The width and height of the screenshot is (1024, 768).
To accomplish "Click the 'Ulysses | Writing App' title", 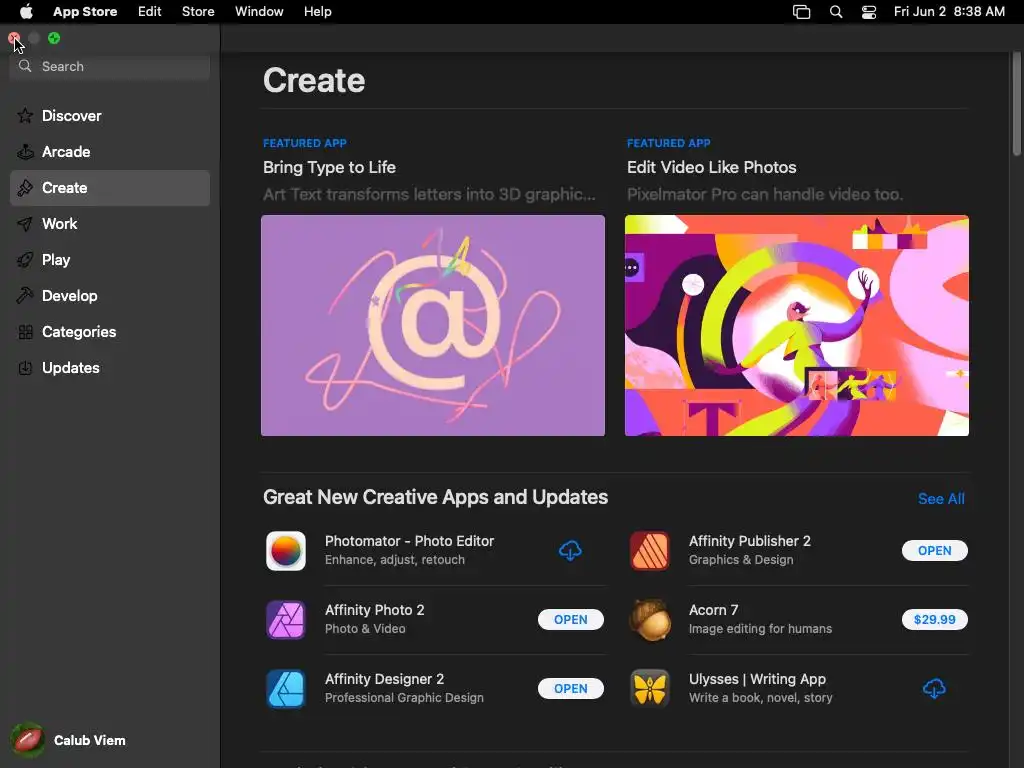I will pos(757,679).
